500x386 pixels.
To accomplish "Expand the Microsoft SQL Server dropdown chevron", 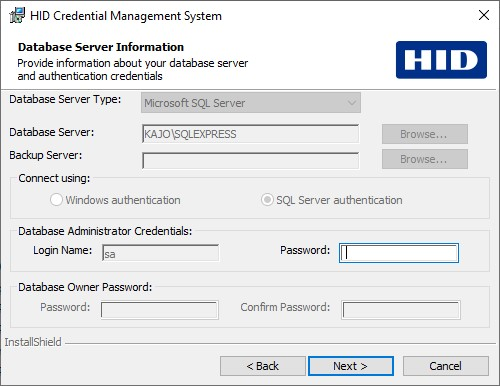I will [352, 103].
